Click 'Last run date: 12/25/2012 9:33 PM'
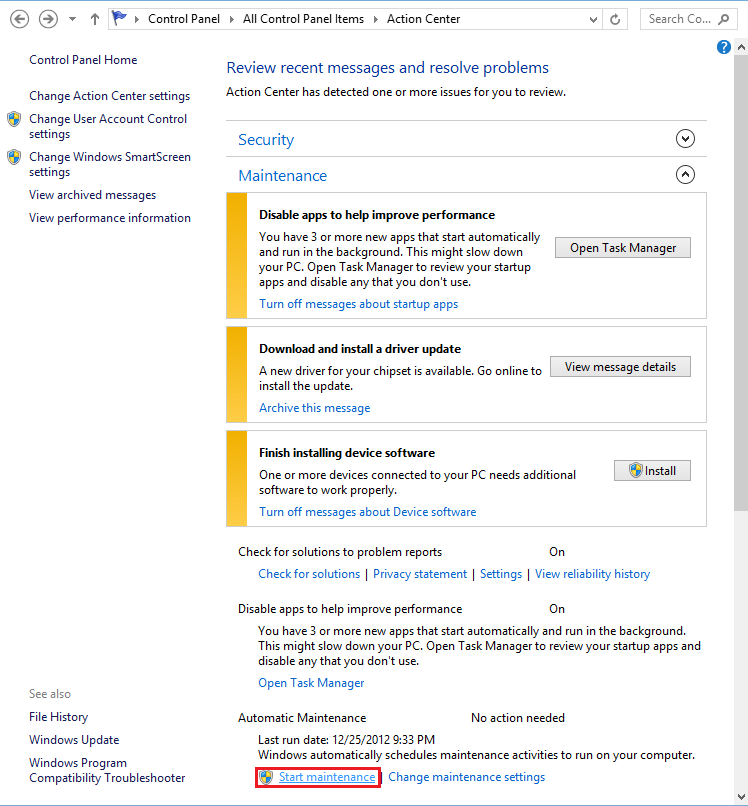748x806 pixels. 346,740
